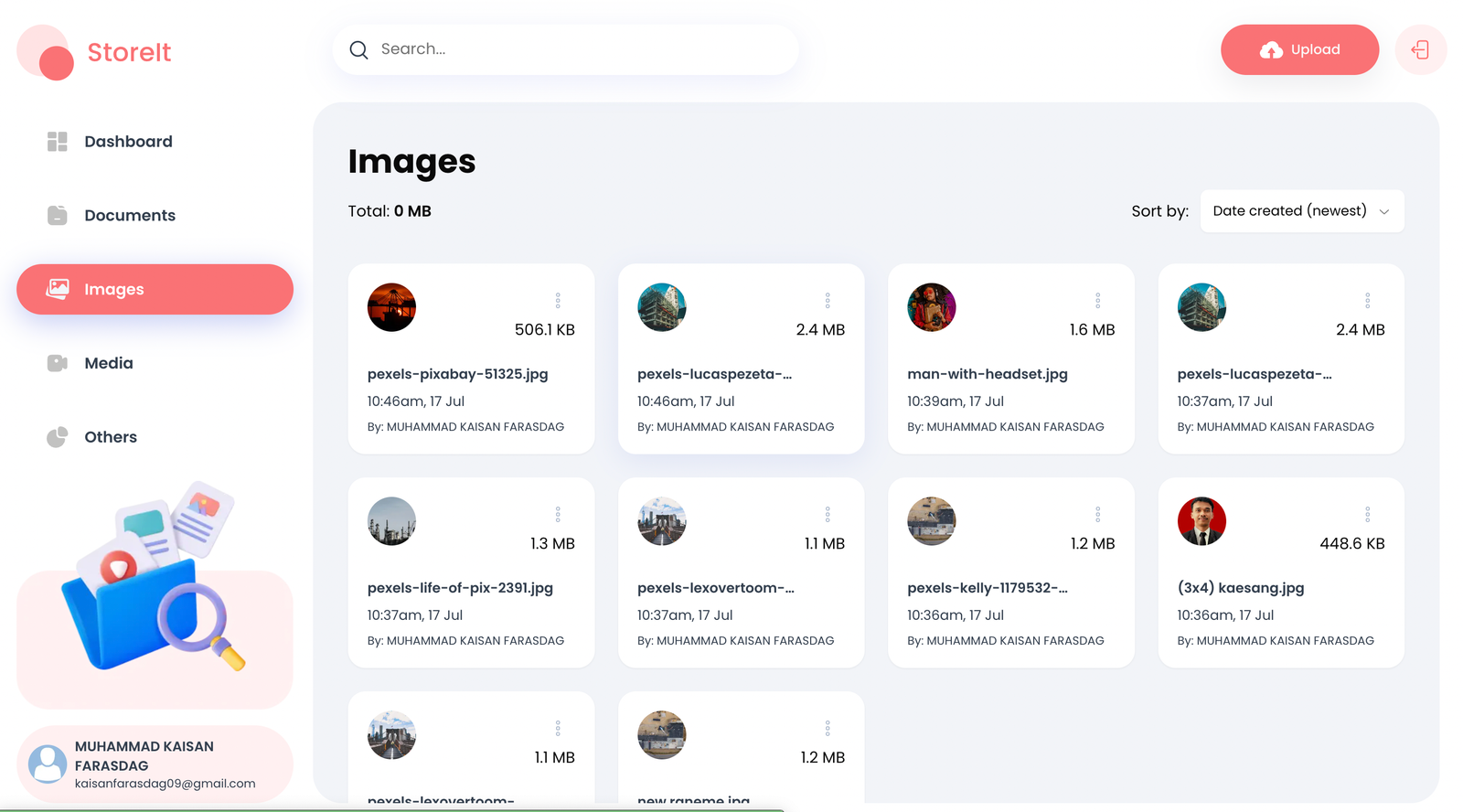
Task: Click the search magnifier icon
Action: 359,49
